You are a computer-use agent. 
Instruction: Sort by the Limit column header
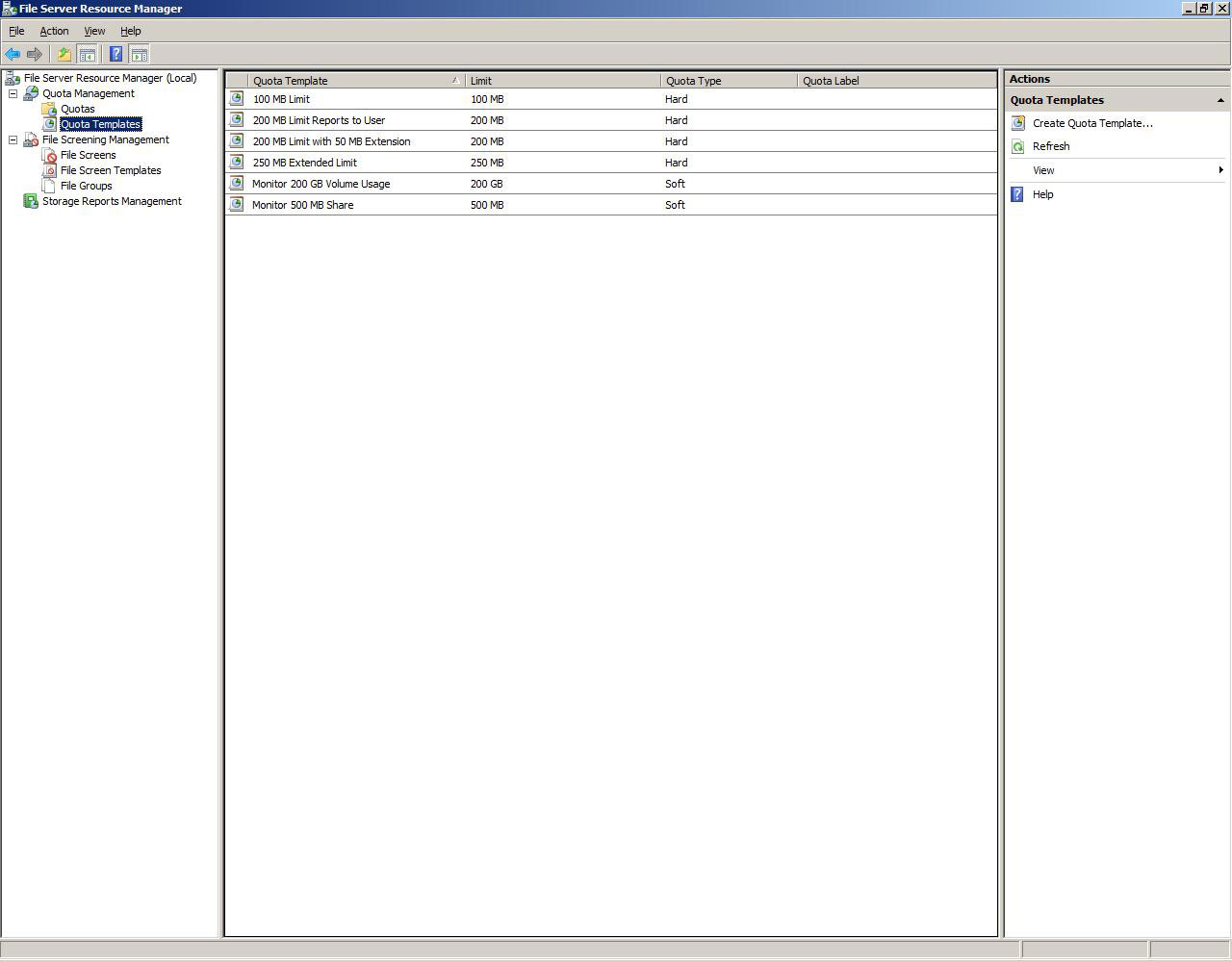[563, 81]
